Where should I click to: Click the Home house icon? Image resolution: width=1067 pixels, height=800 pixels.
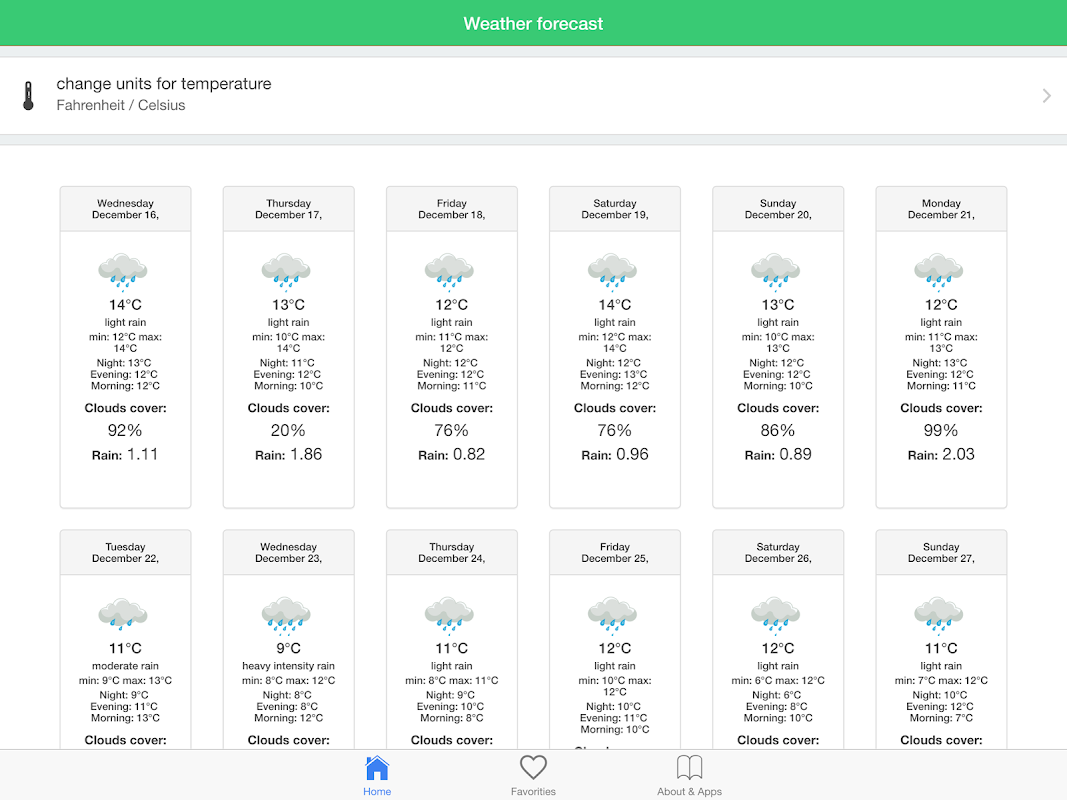point(377,768)
